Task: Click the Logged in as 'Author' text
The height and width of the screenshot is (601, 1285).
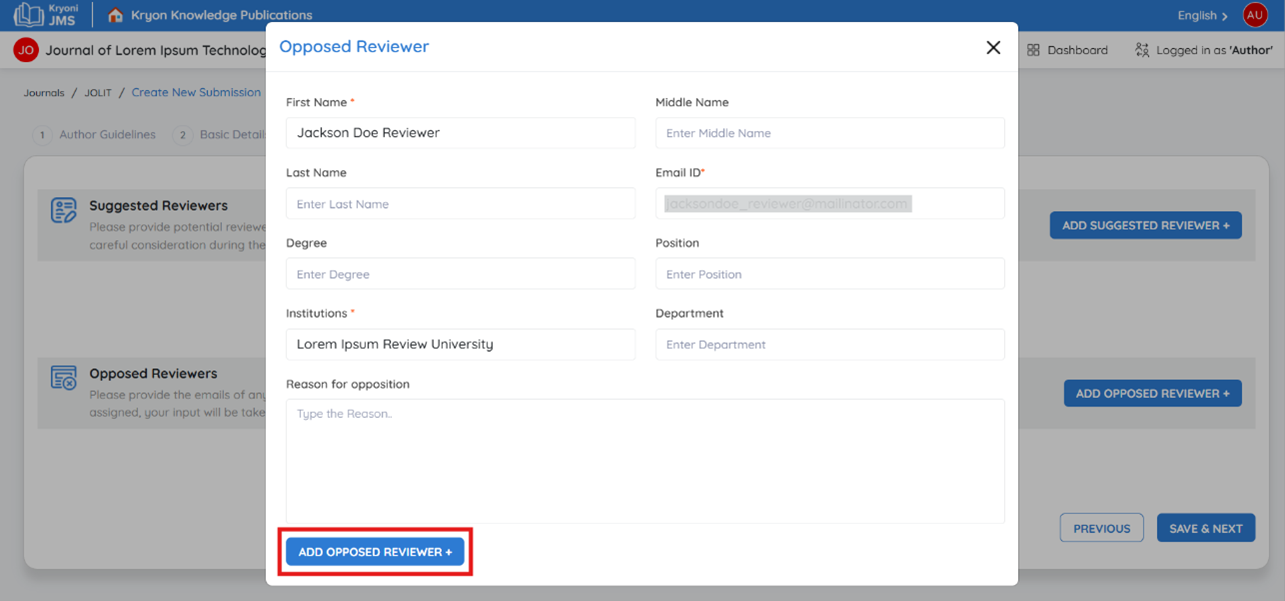Action: [x=1214, y=50]
